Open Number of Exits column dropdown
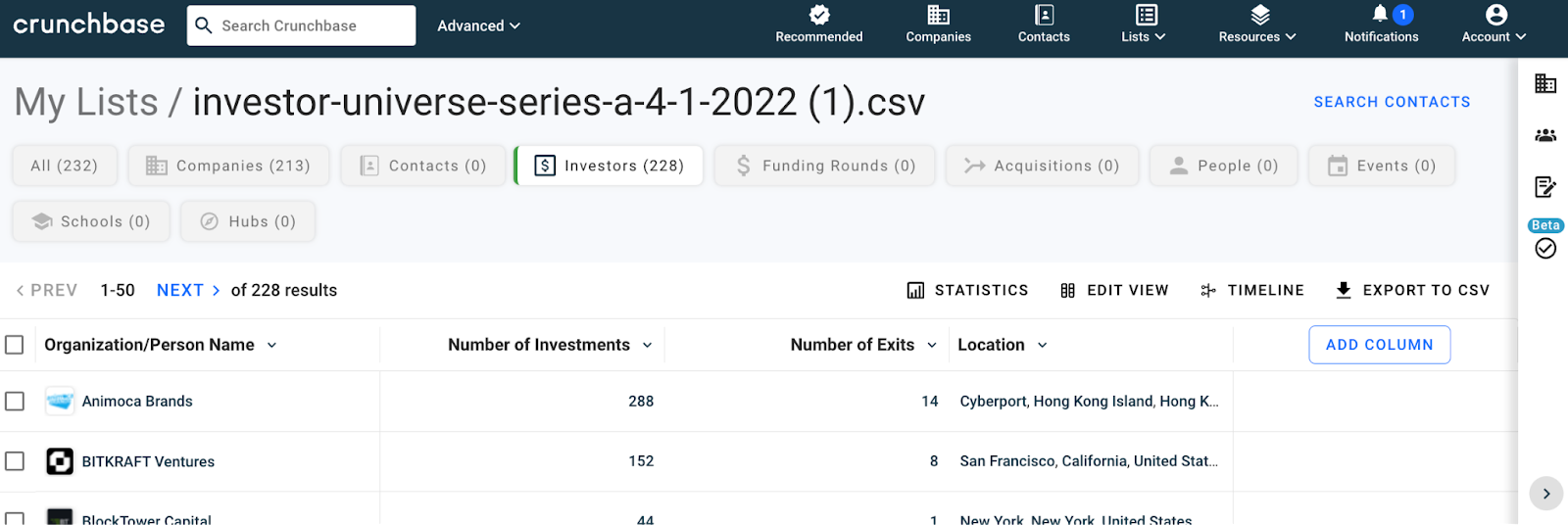This screenshot has height=525, width=1568. tap(931, 345)
